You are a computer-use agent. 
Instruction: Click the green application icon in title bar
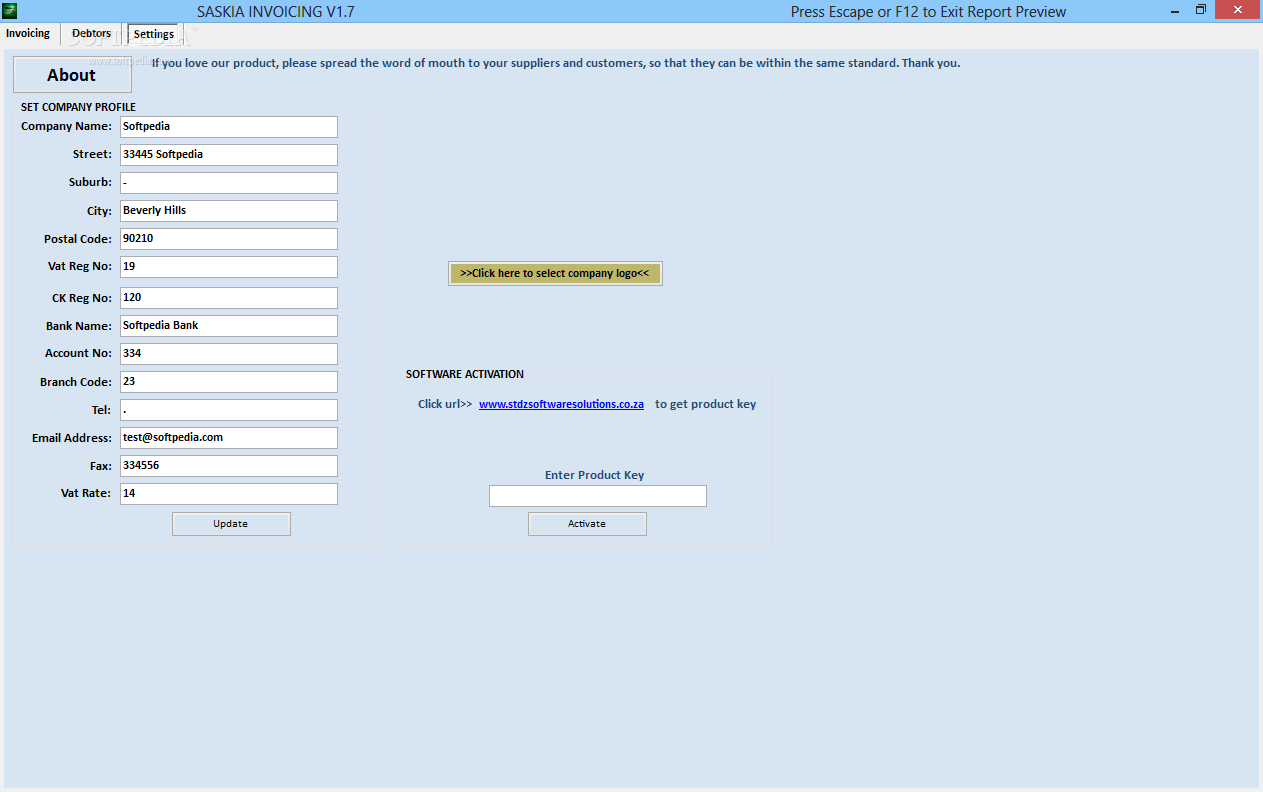[x=10, y=11]
